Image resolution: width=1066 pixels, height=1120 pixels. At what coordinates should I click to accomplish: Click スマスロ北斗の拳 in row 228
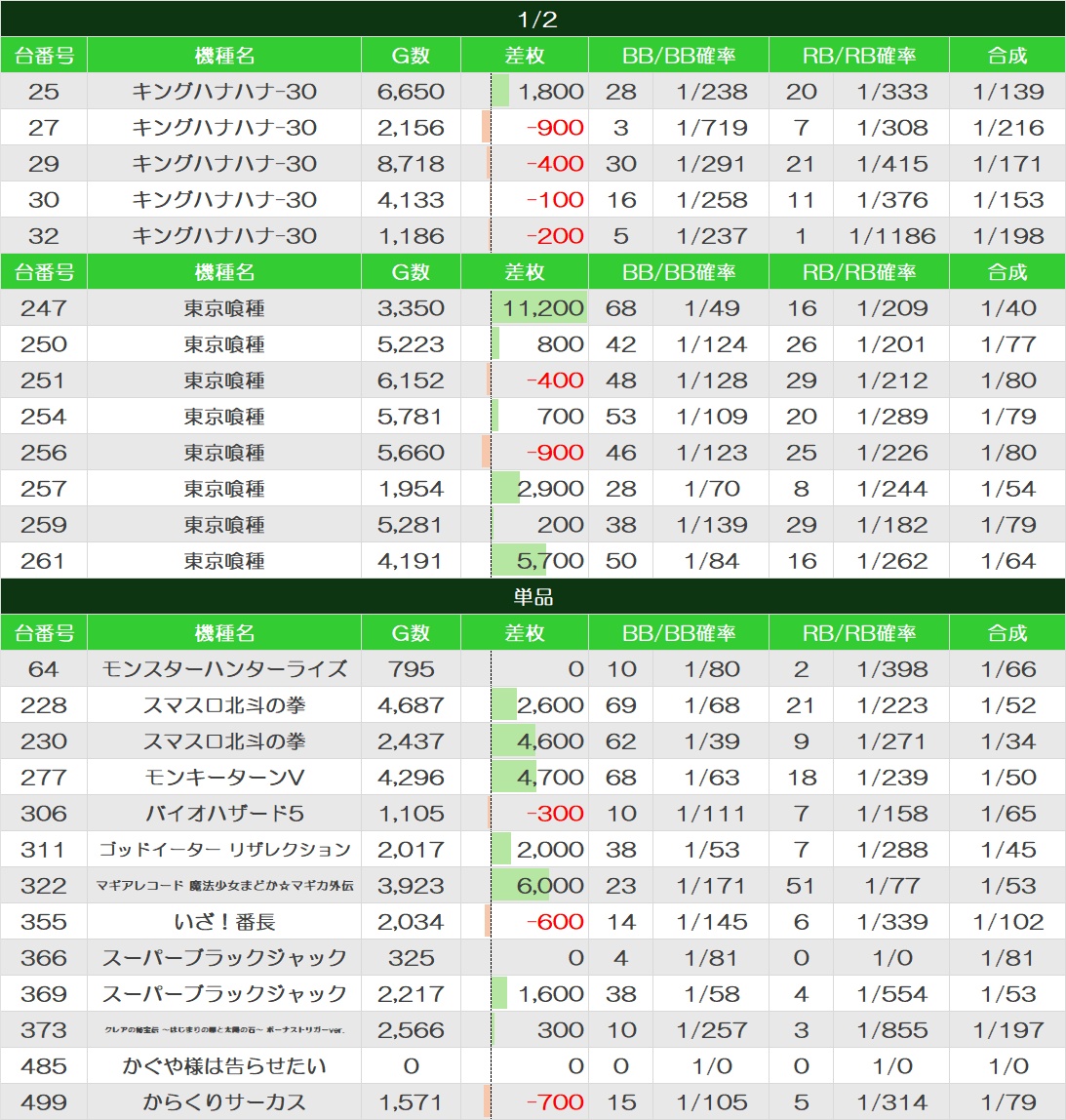pos(224,705)
